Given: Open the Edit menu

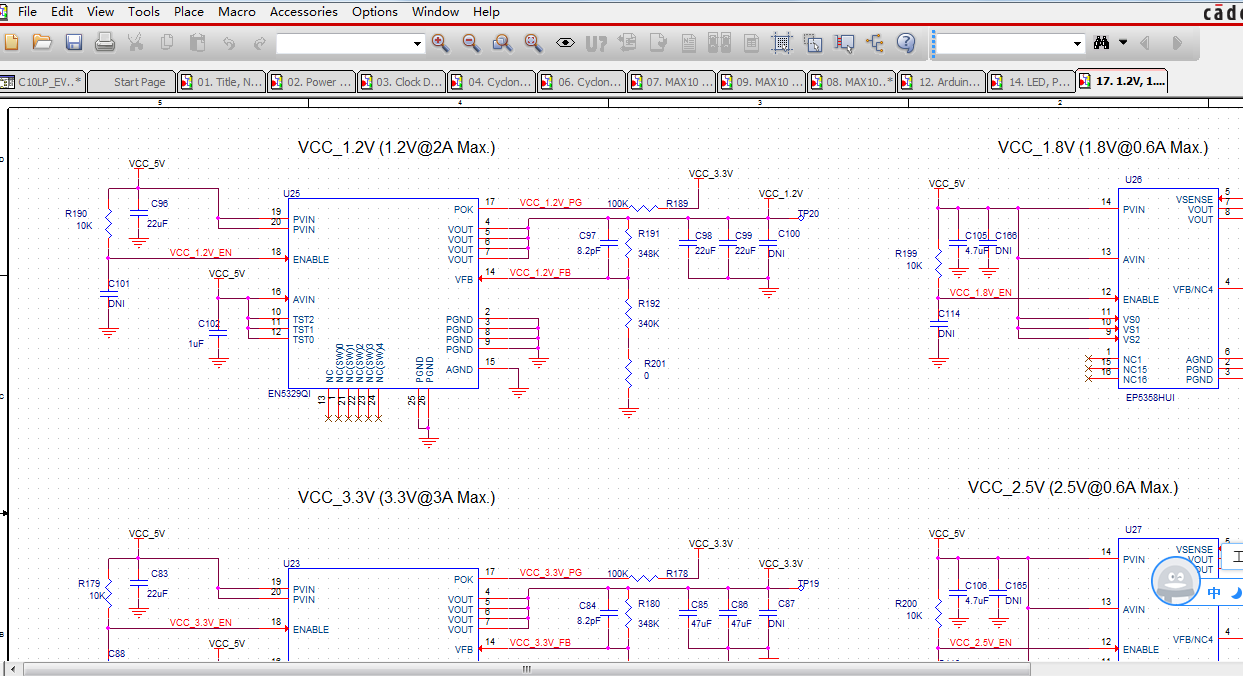Looking at the screenshot, I should click(62, 12).
